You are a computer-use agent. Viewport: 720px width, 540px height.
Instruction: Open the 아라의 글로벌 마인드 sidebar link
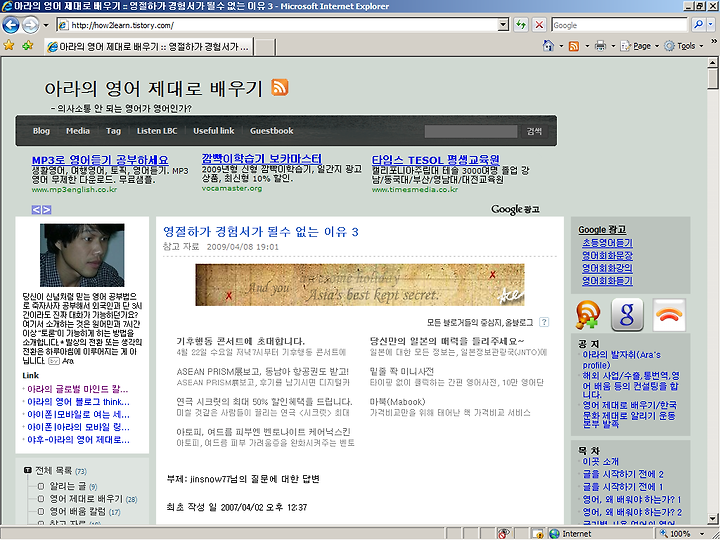tap(78, 389)
